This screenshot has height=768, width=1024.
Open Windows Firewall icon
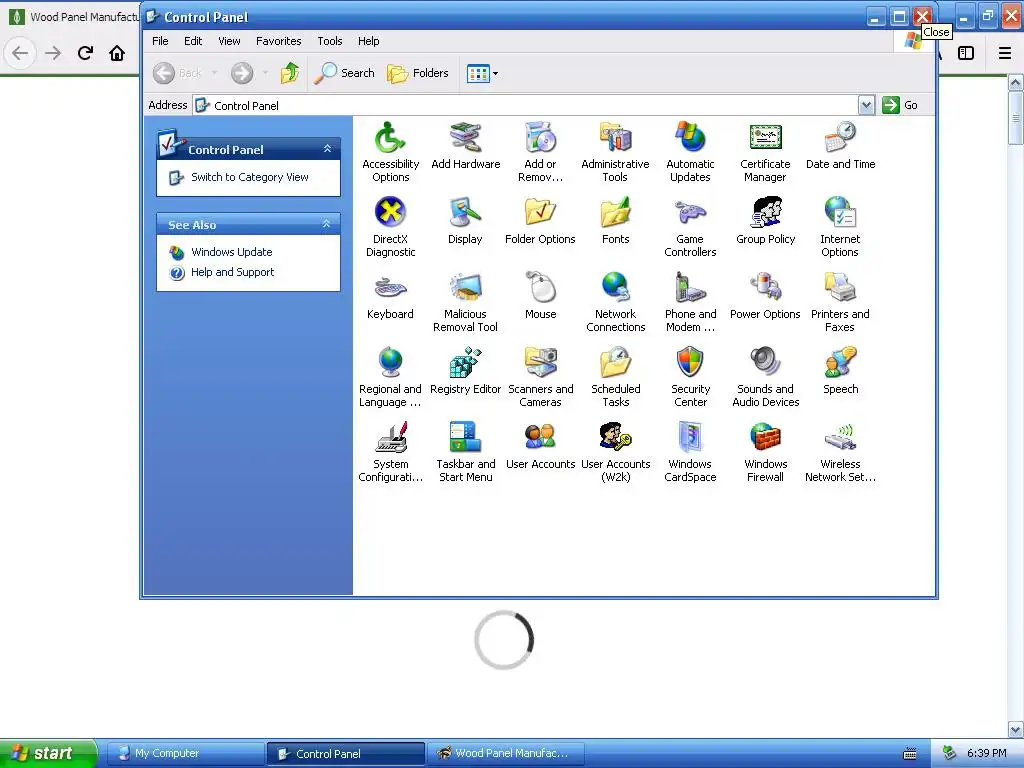pyautogui.click(x=765, y=452)
